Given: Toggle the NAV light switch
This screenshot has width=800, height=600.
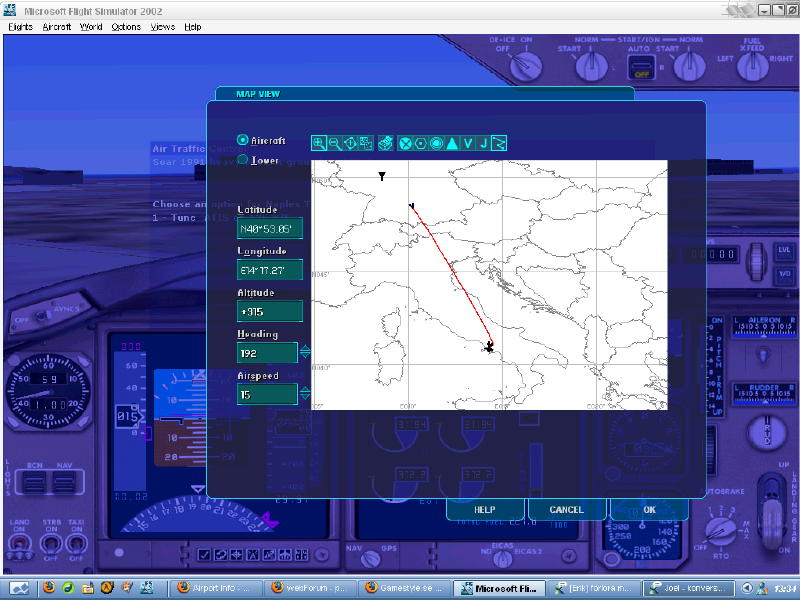Looking at the screenshot, I should click(64, 482).
